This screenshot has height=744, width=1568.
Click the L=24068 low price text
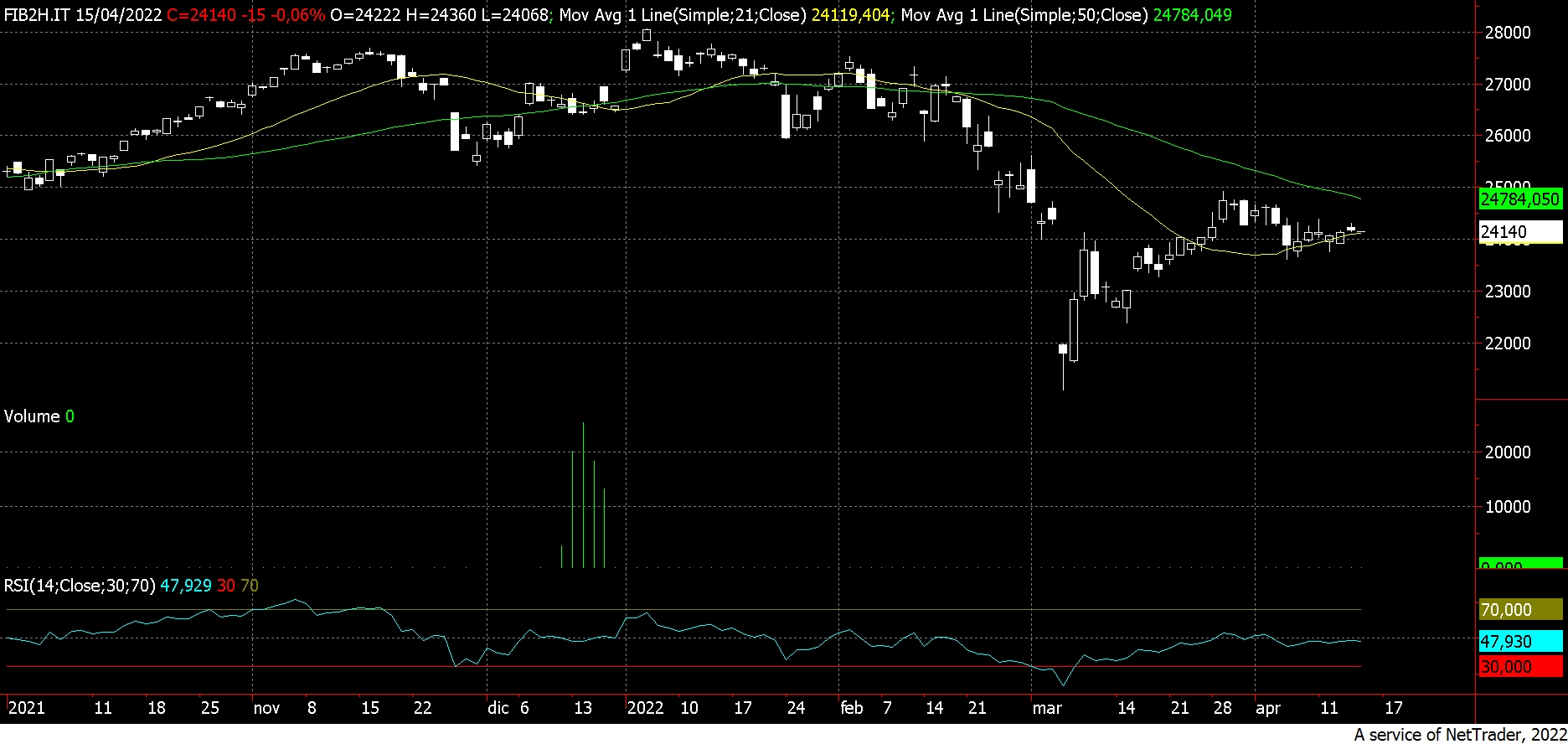coord(513,15)
